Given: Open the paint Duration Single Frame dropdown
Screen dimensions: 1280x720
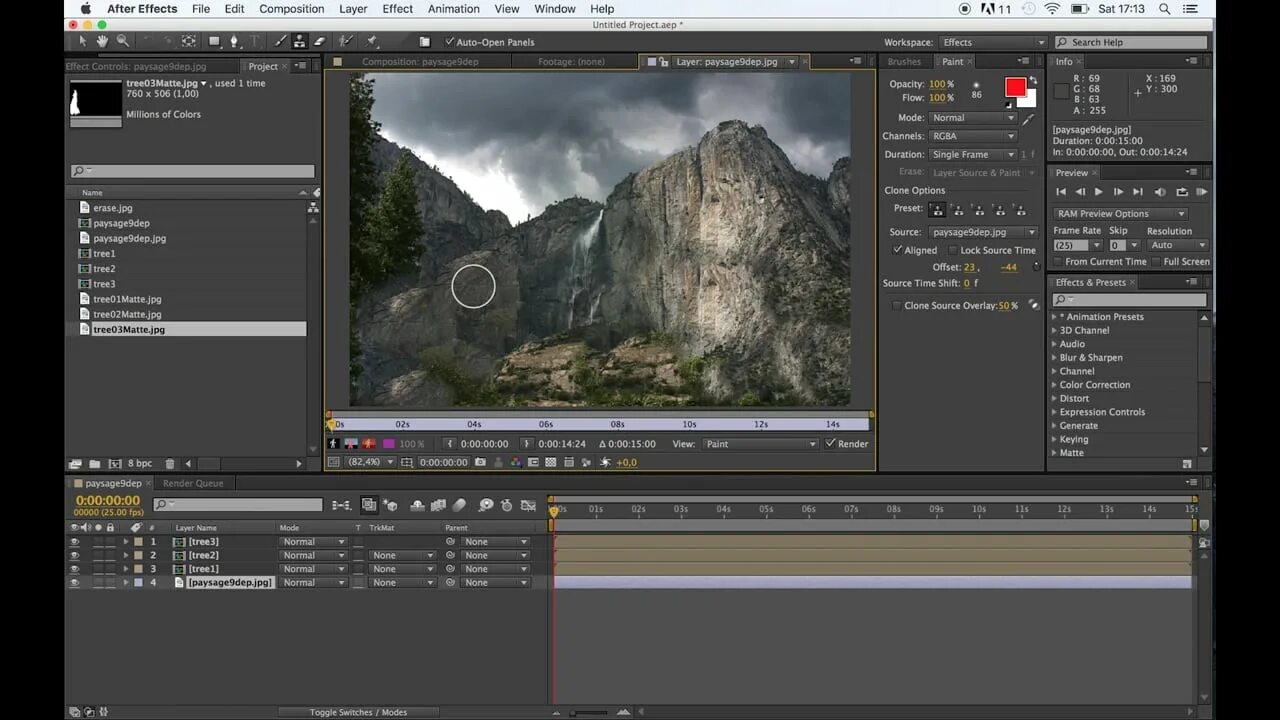Looking at the screenshot, I should click(x=972, y=155).
